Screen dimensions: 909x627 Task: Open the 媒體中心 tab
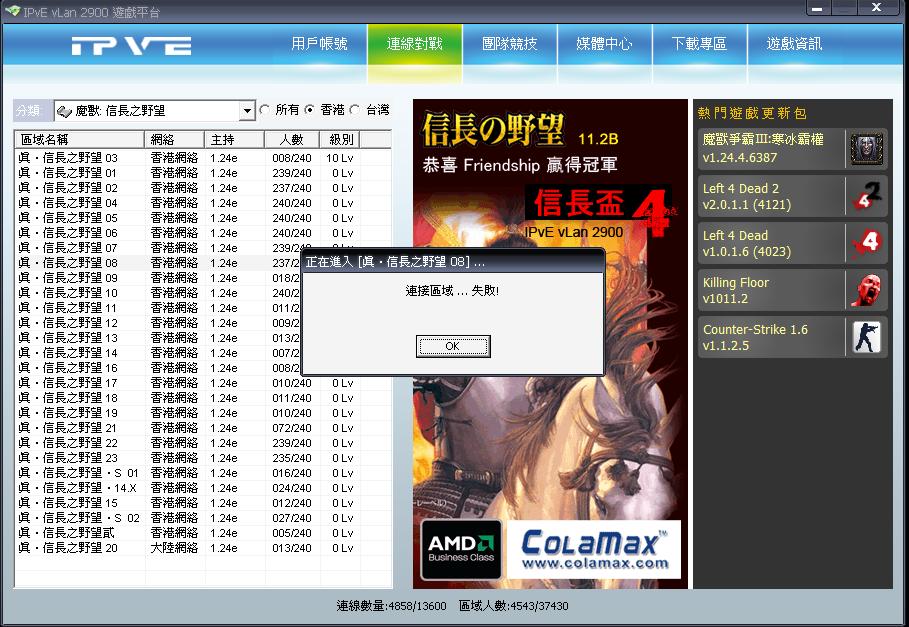point(604,43)
